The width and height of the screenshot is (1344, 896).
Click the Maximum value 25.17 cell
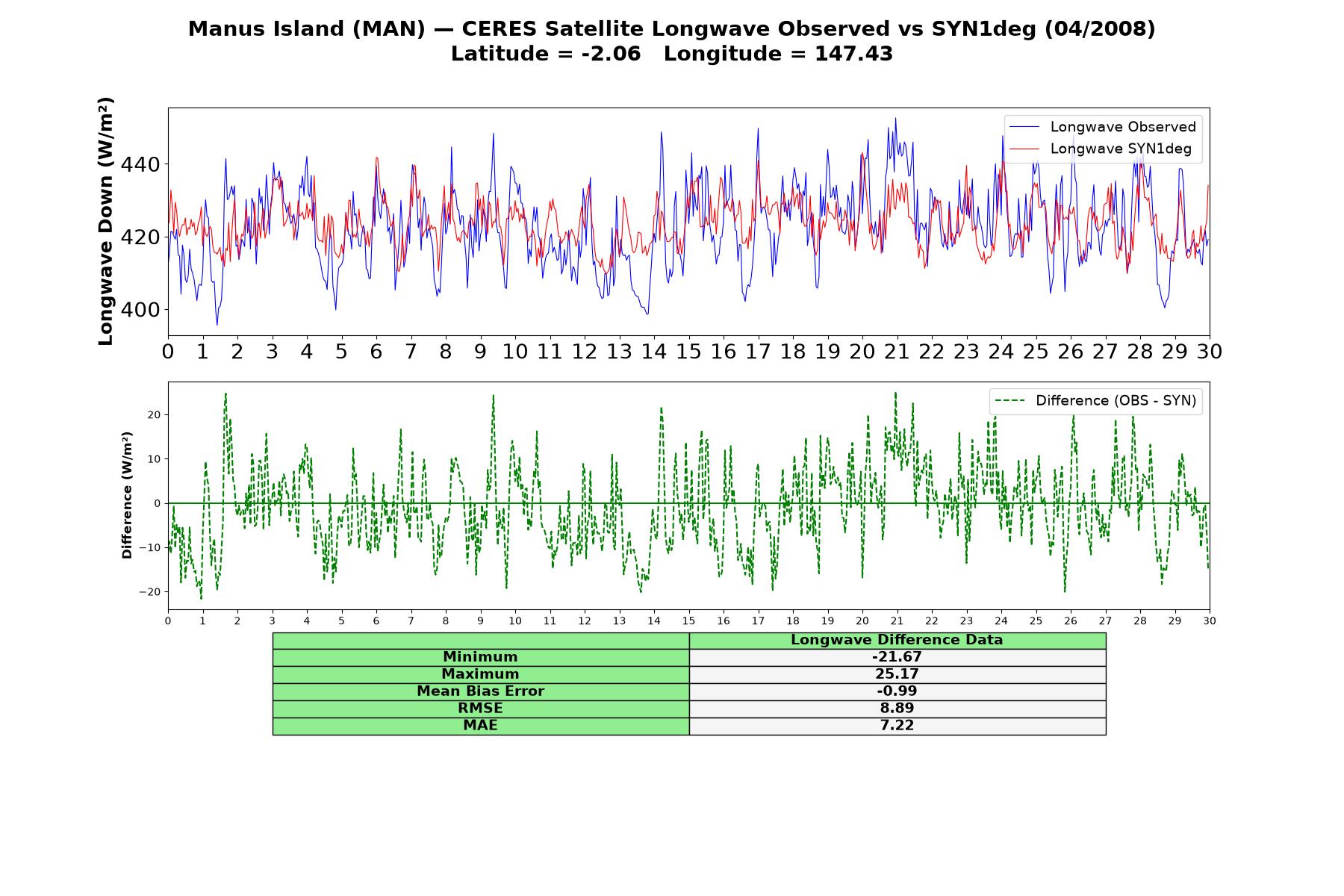897,674
